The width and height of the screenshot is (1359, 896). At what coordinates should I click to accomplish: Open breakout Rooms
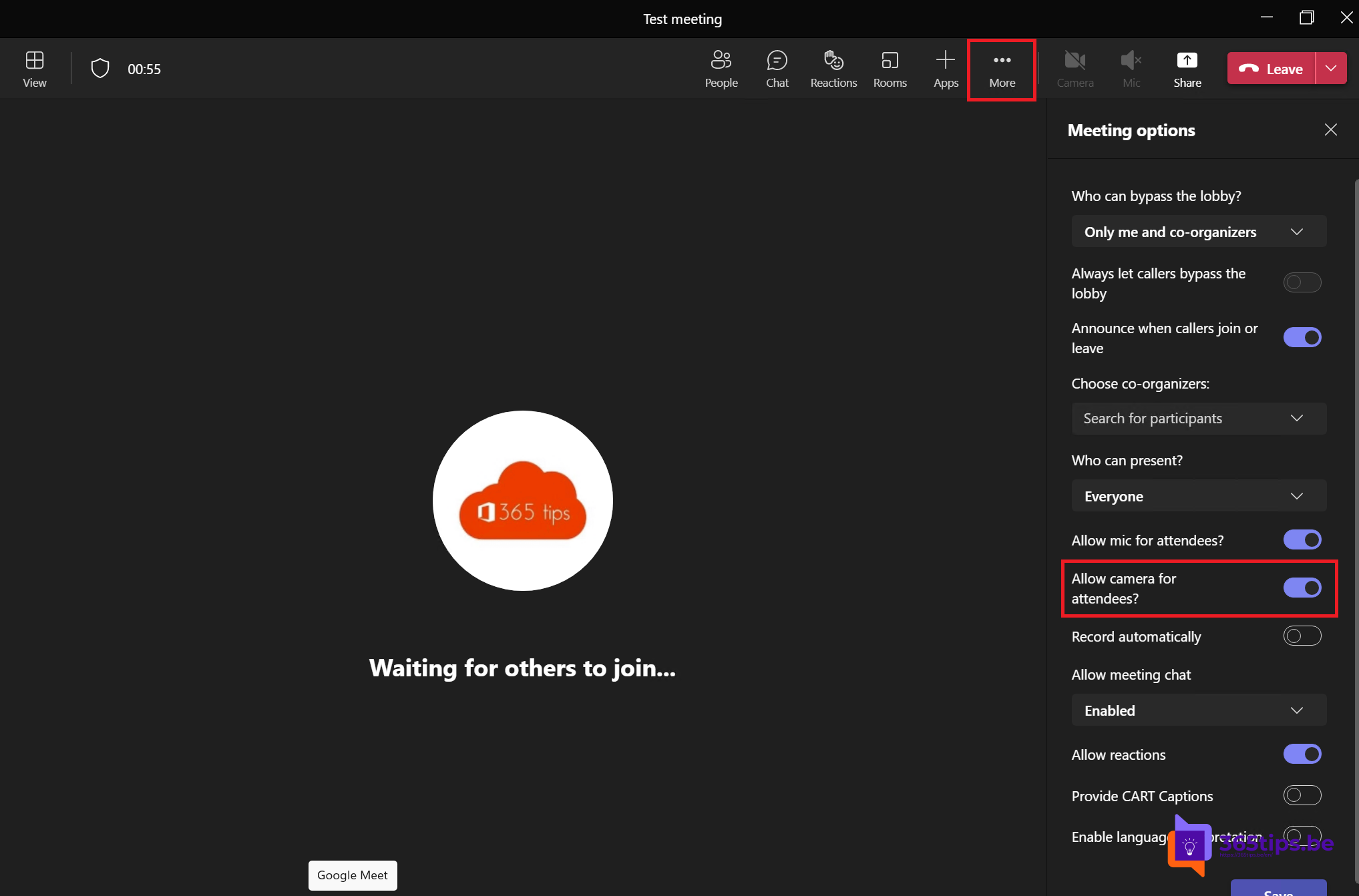point(890,69)
